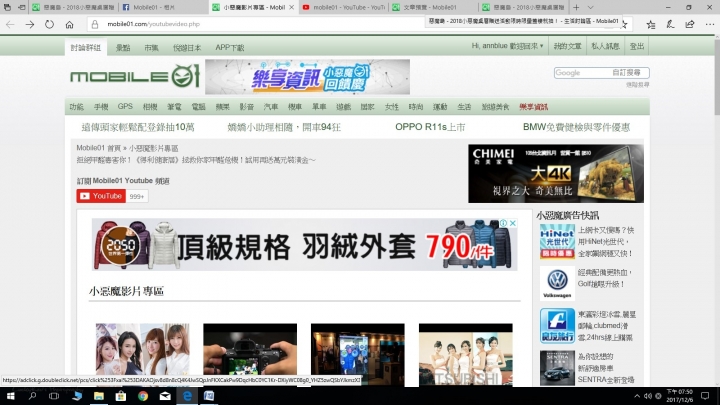Open the Mitsubishi show girls video thumbnail
The height and width of the screenshot is (405, 720).
(466, 354)
